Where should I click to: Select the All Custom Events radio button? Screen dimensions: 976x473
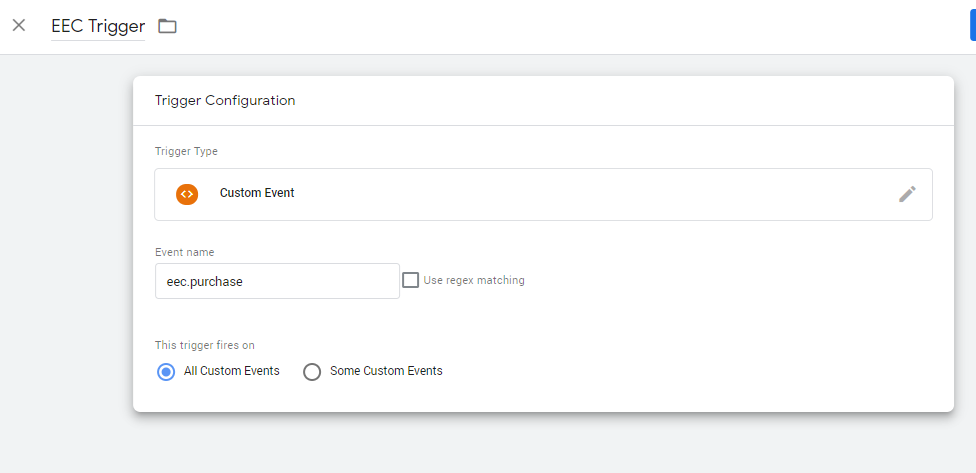click(166, 372)
